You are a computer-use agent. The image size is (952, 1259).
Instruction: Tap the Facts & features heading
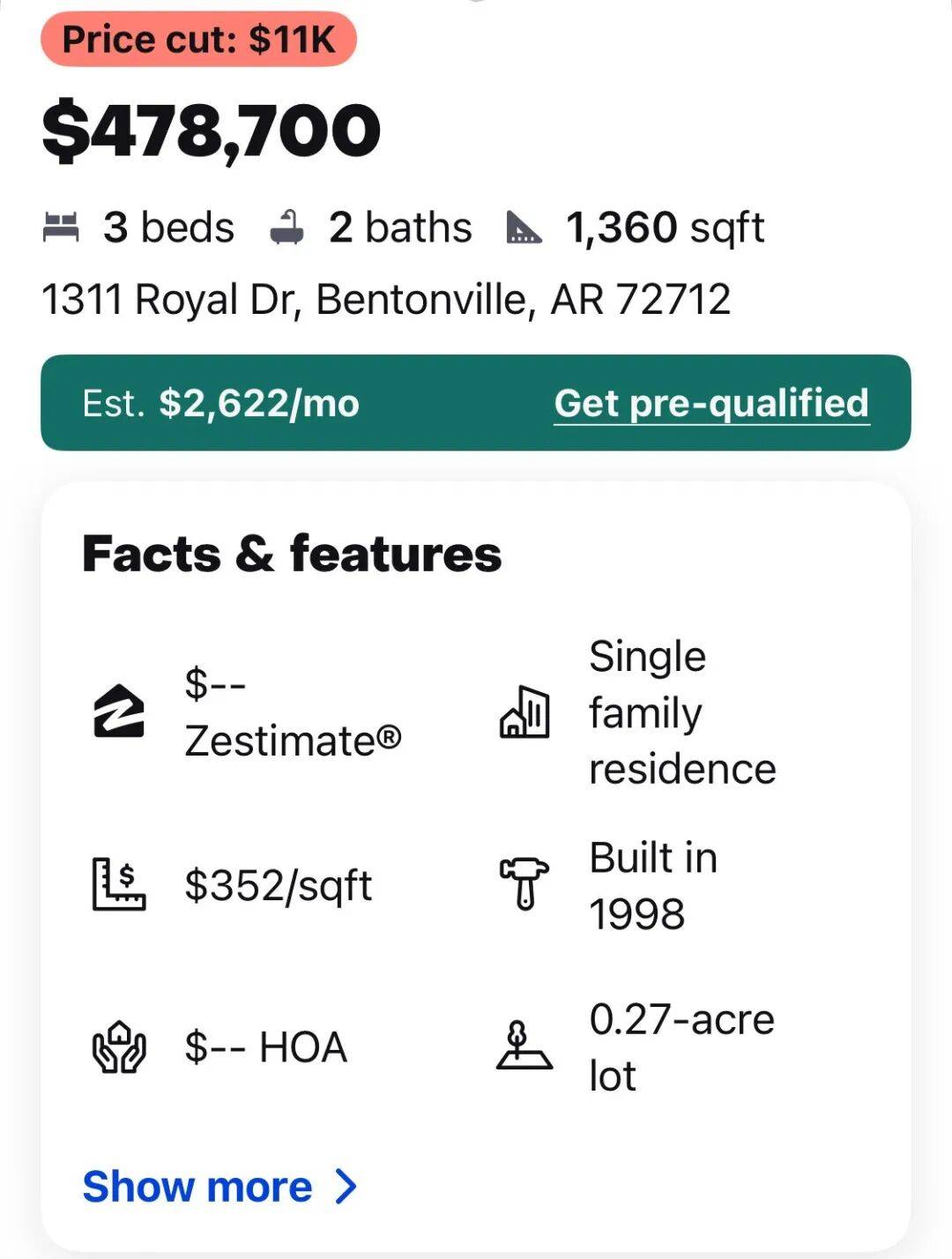[292, 555]
